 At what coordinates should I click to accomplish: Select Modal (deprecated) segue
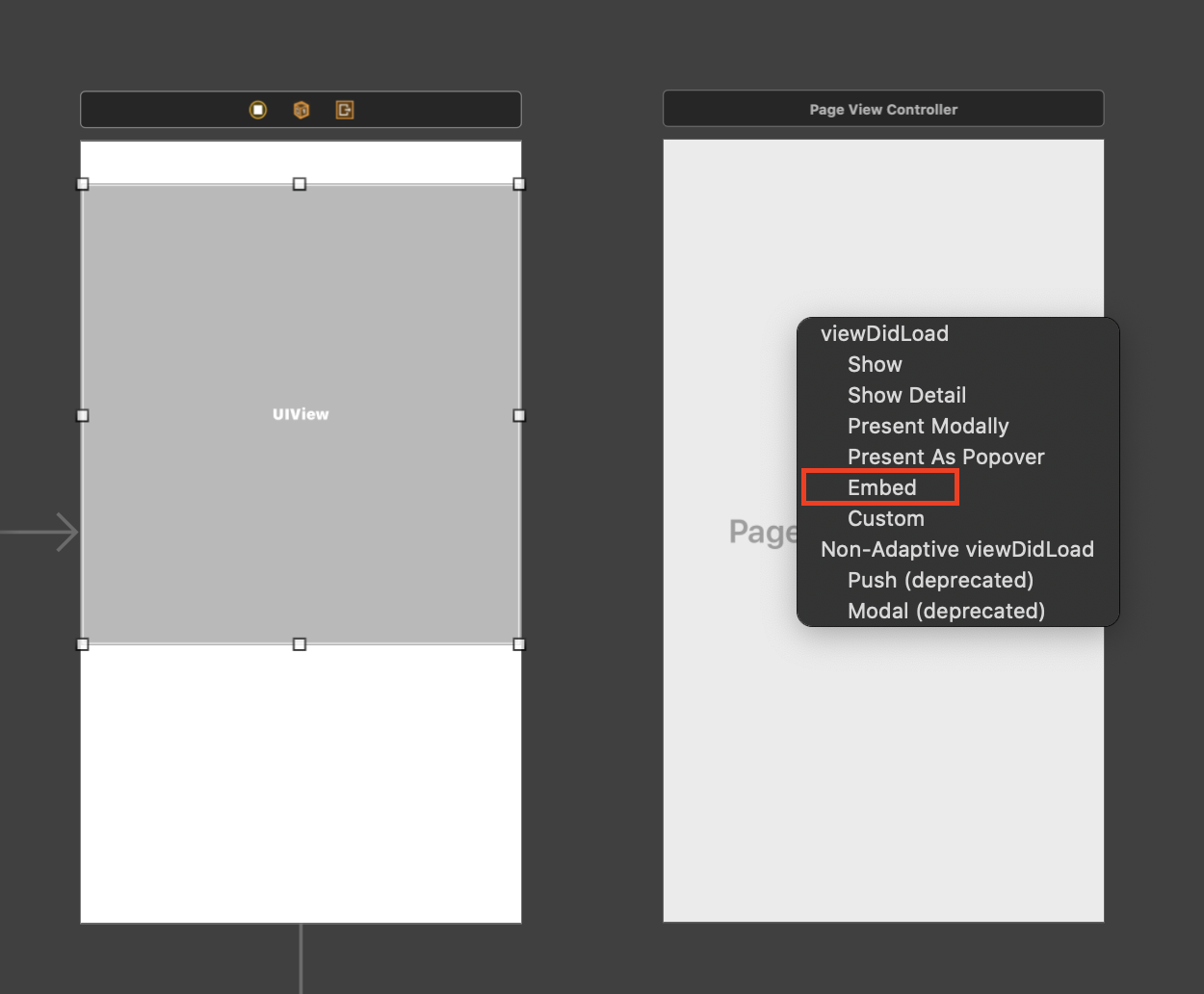pos(946,611)
